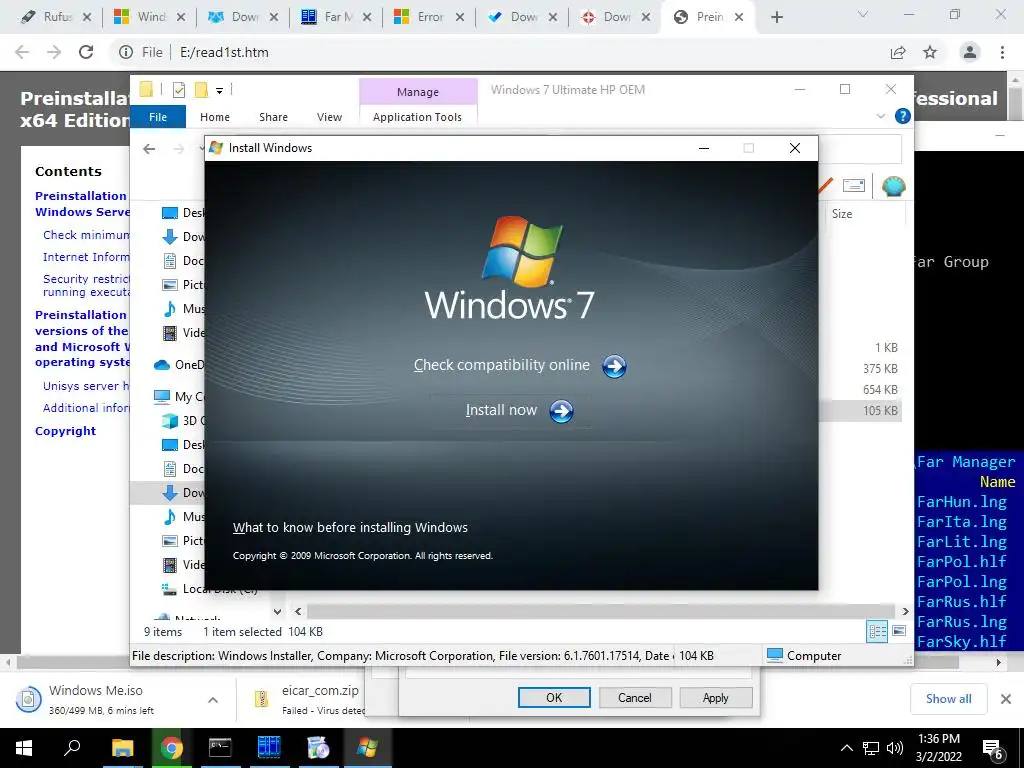This screenshot has height=768, width=1024.
Task: Switch Explorer to details view icon
Action: tap(877, 631)
